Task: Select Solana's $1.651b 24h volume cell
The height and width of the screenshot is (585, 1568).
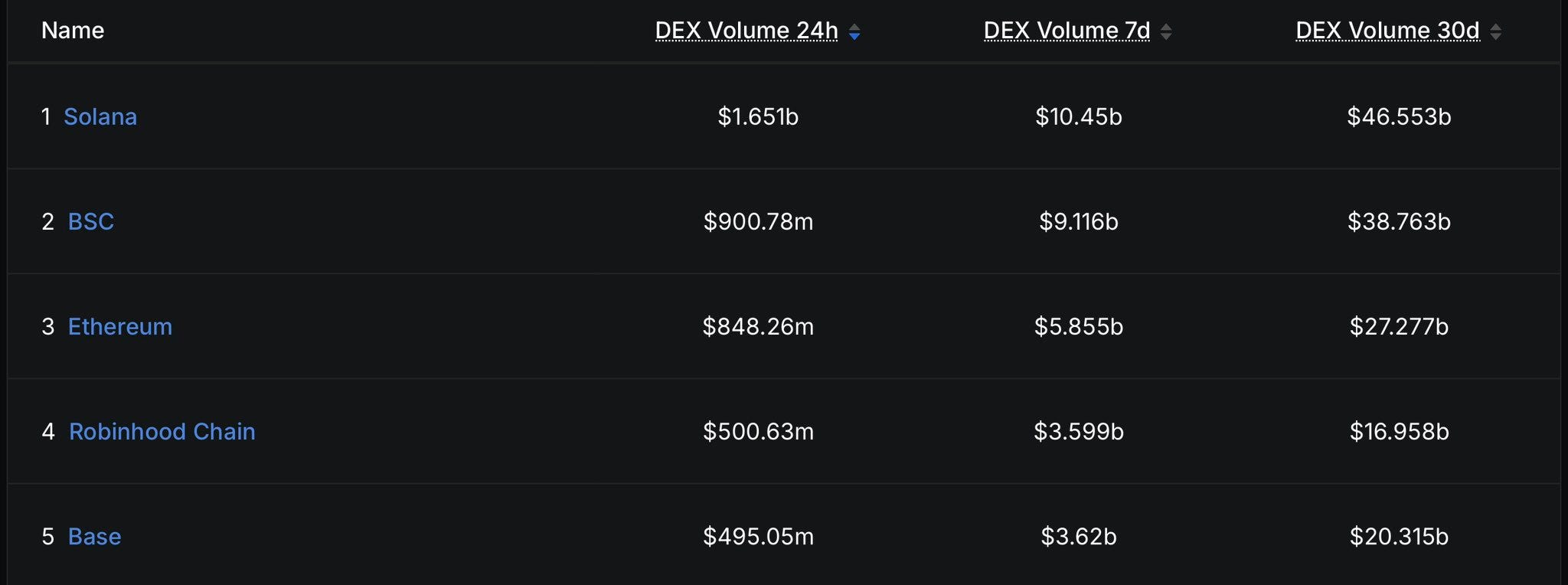Action: click(x=758, y=116)
